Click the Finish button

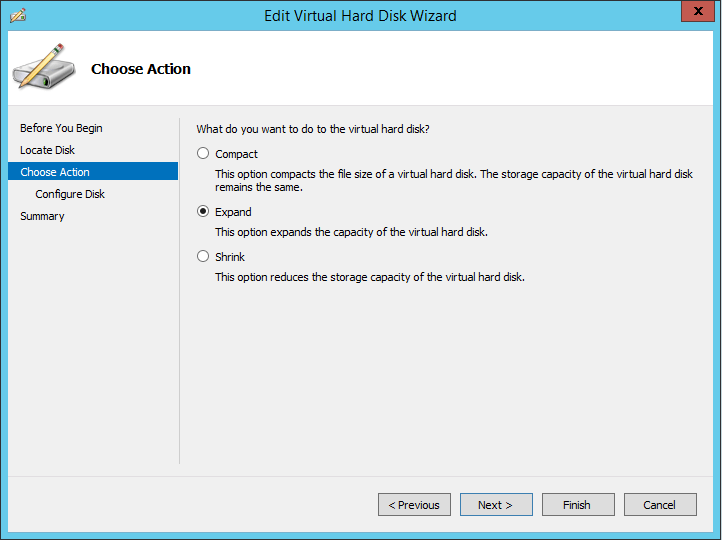(x=578, y=505)
